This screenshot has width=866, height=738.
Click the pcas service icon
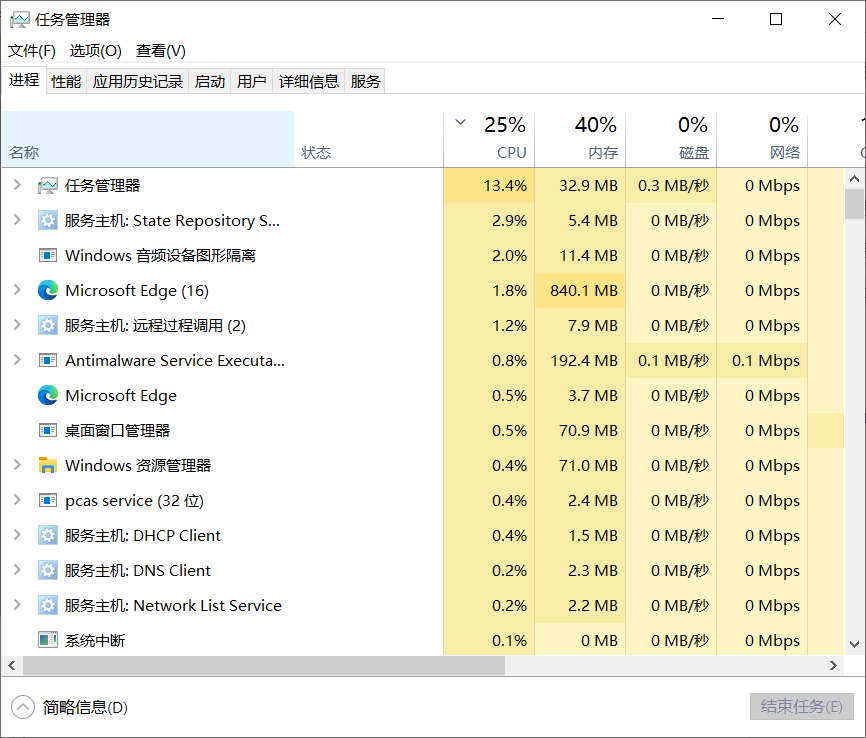(47, 500)
